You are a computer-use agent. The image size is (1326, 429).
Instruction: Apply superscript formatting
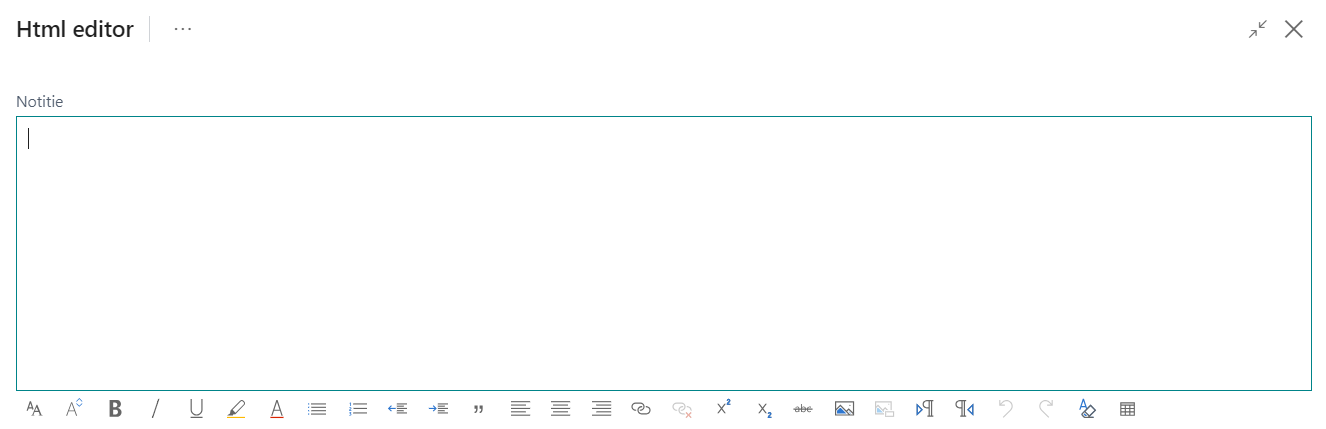pyautogui.click(x=723, y=408)
